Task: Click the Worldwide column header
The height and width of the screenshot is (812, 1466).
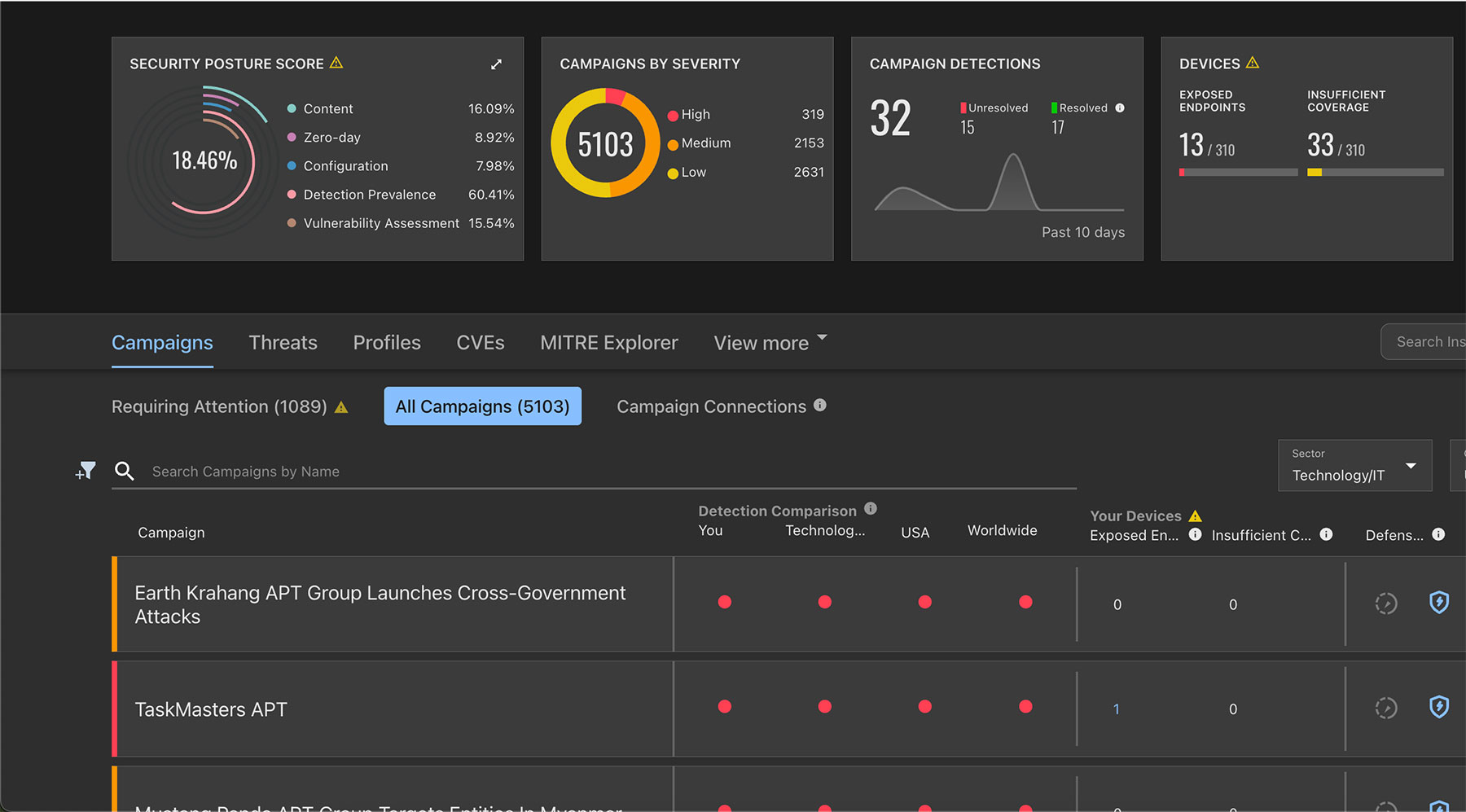Action: point(1003,530)
